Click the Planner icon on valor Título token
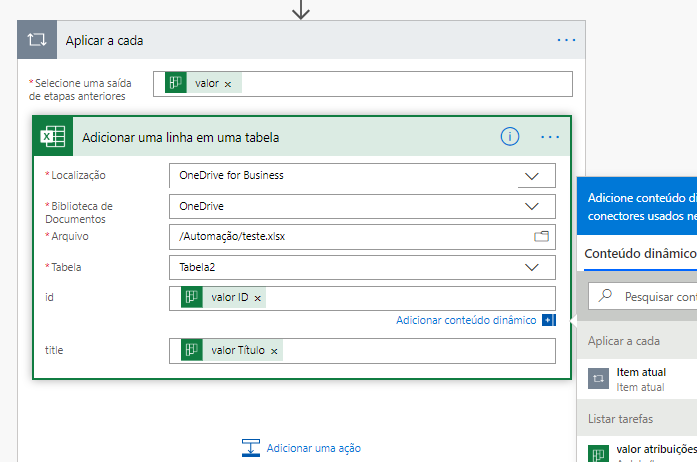Image resolution: width=697 pixels, height=462 pixels. click(x=192, y=350)
